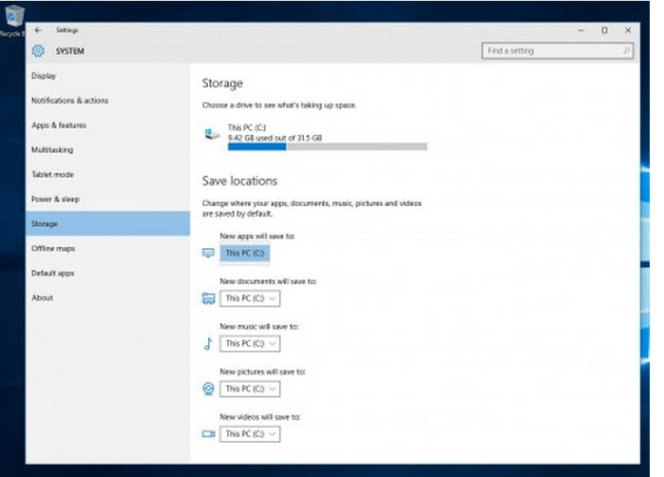This screenshot has height=477, width=664.
Task: Click the drive usage progress bar
Action: pyautogui.click(x=327, y=147)
